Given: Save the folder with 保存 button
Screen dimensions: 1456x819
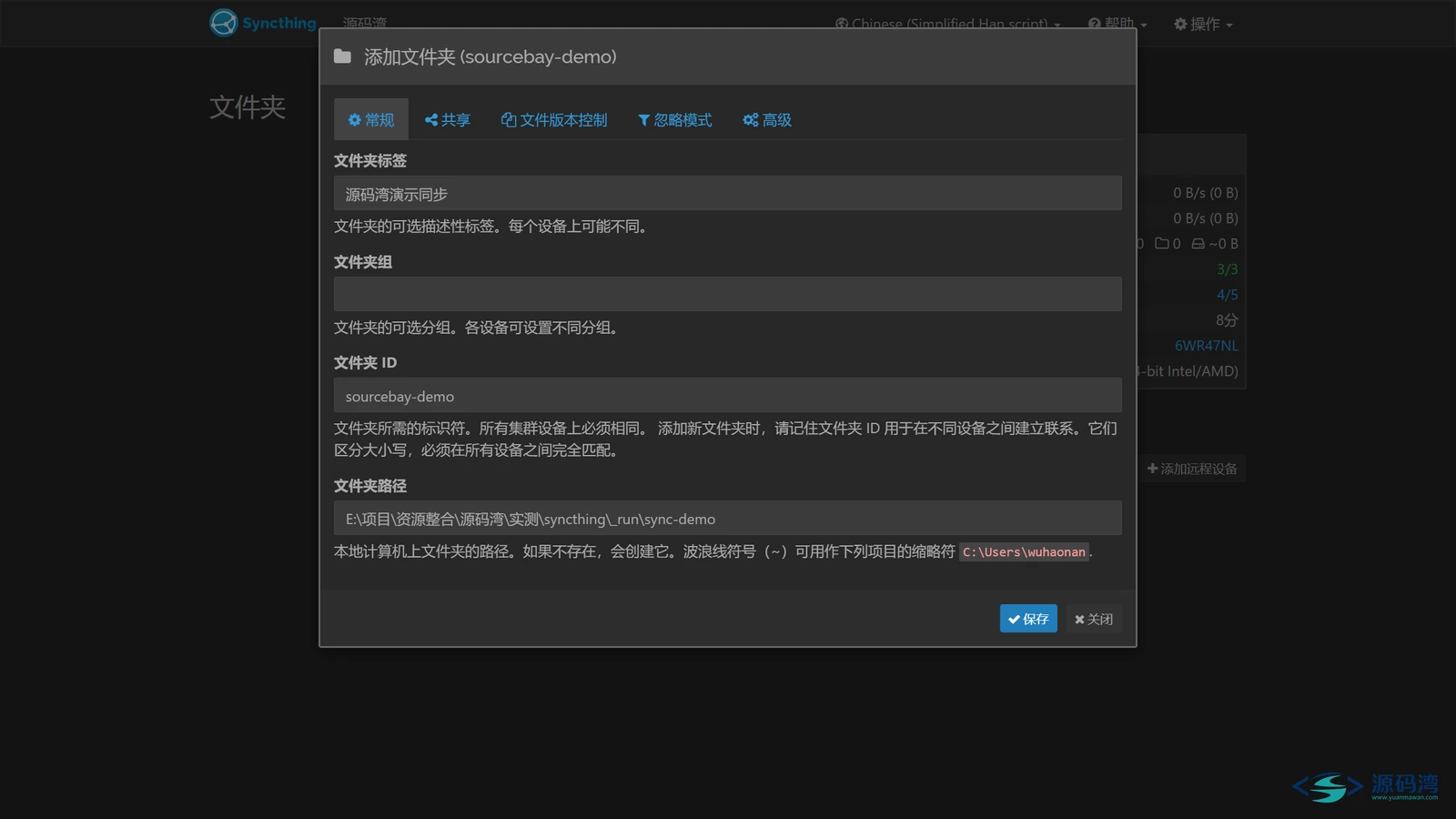Looking at the screenshot, I should tap(1028, 619).
